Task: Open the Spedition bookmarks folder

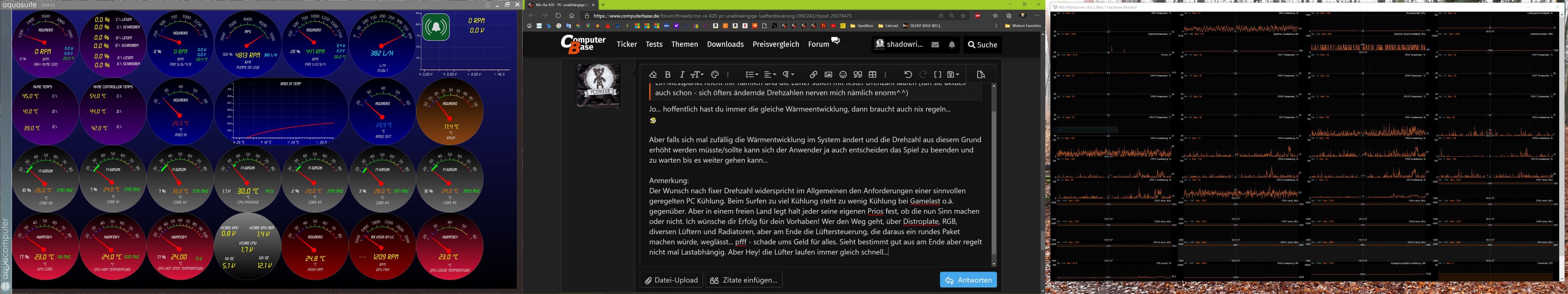Action: click(862, 26)
